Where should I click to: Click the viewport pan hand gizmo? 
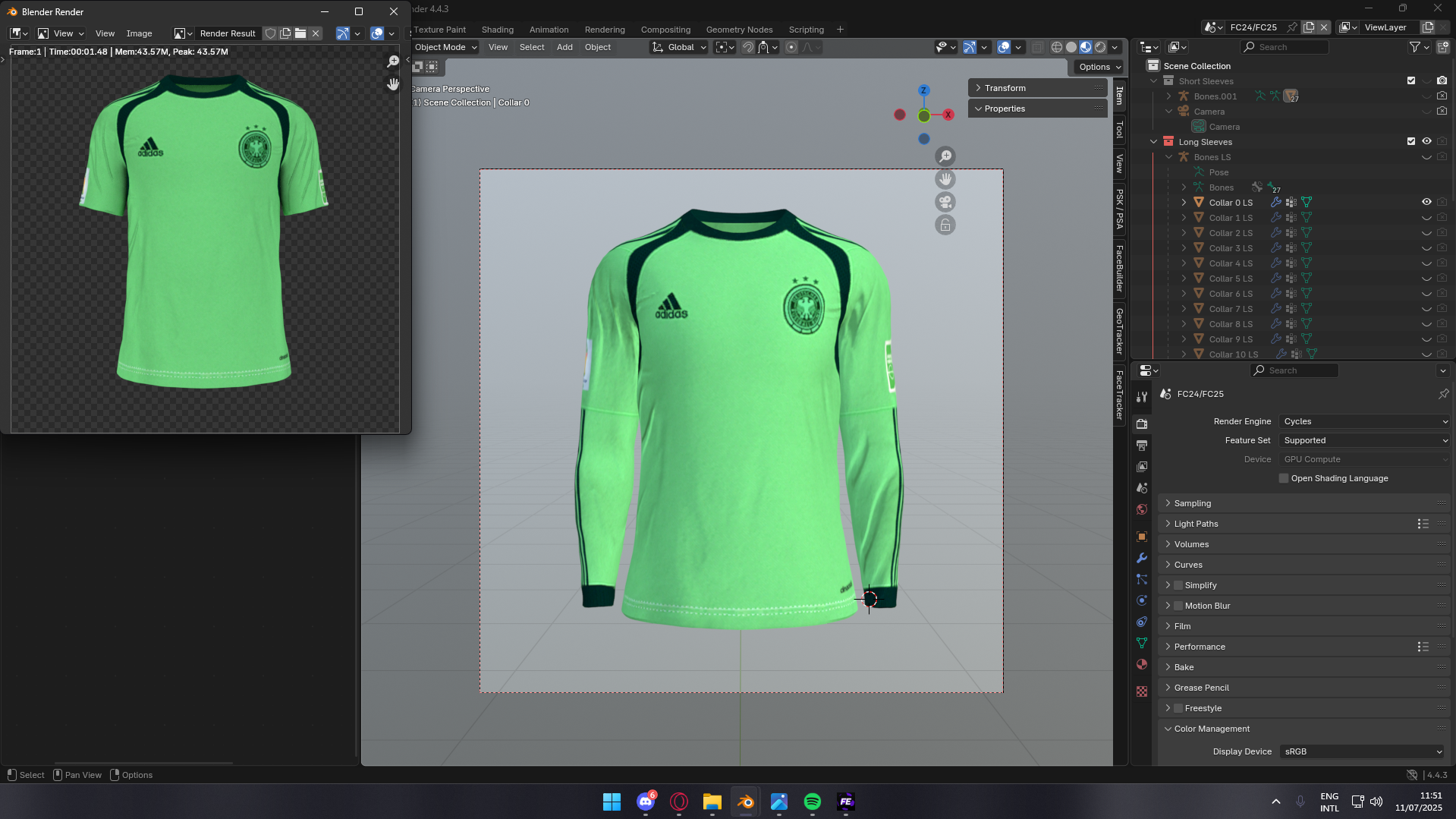pyautogui.click(x=945, y=179)
